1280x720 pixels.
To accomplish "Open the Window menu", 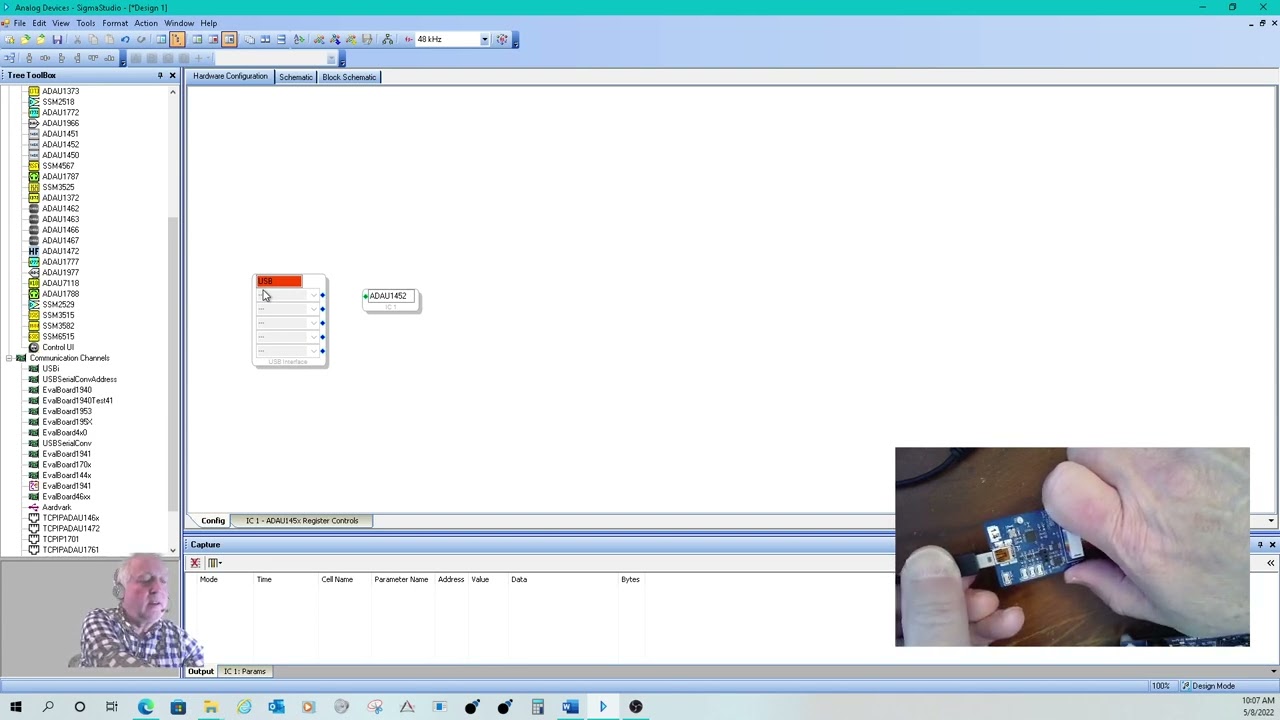I will coord(179,23).
